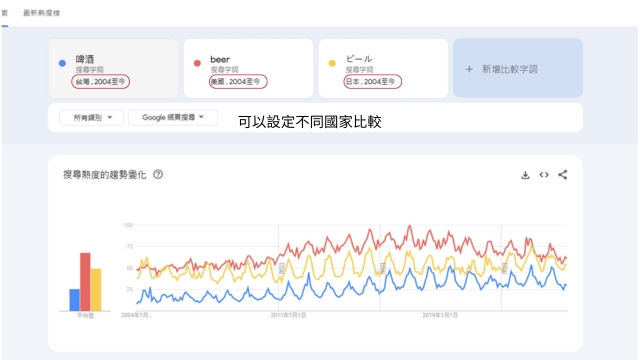
Task: Click the 平均值 label under bars
Action: (x=85, y=316)
